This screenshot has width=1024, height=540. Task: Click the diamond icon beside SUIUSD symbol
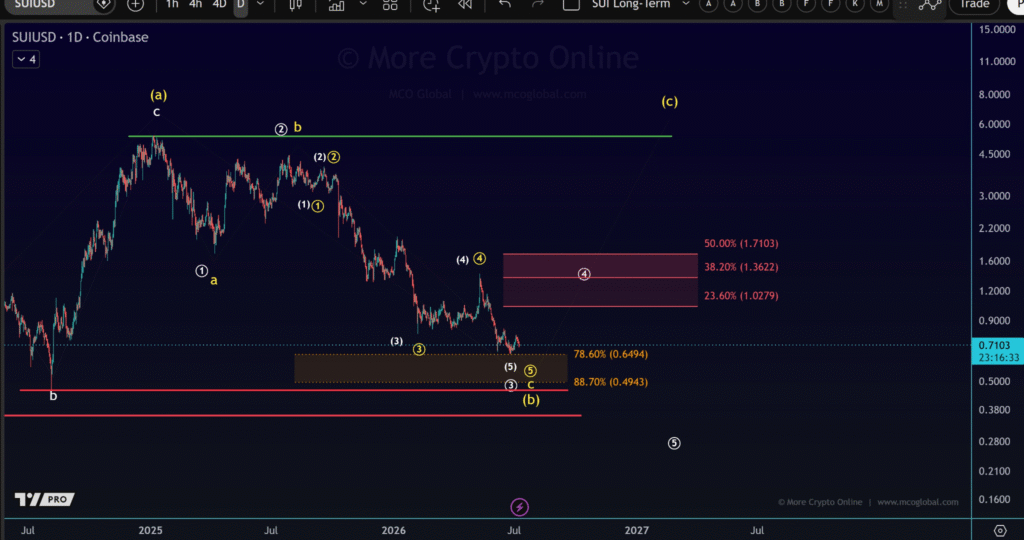tap(103, 5)
